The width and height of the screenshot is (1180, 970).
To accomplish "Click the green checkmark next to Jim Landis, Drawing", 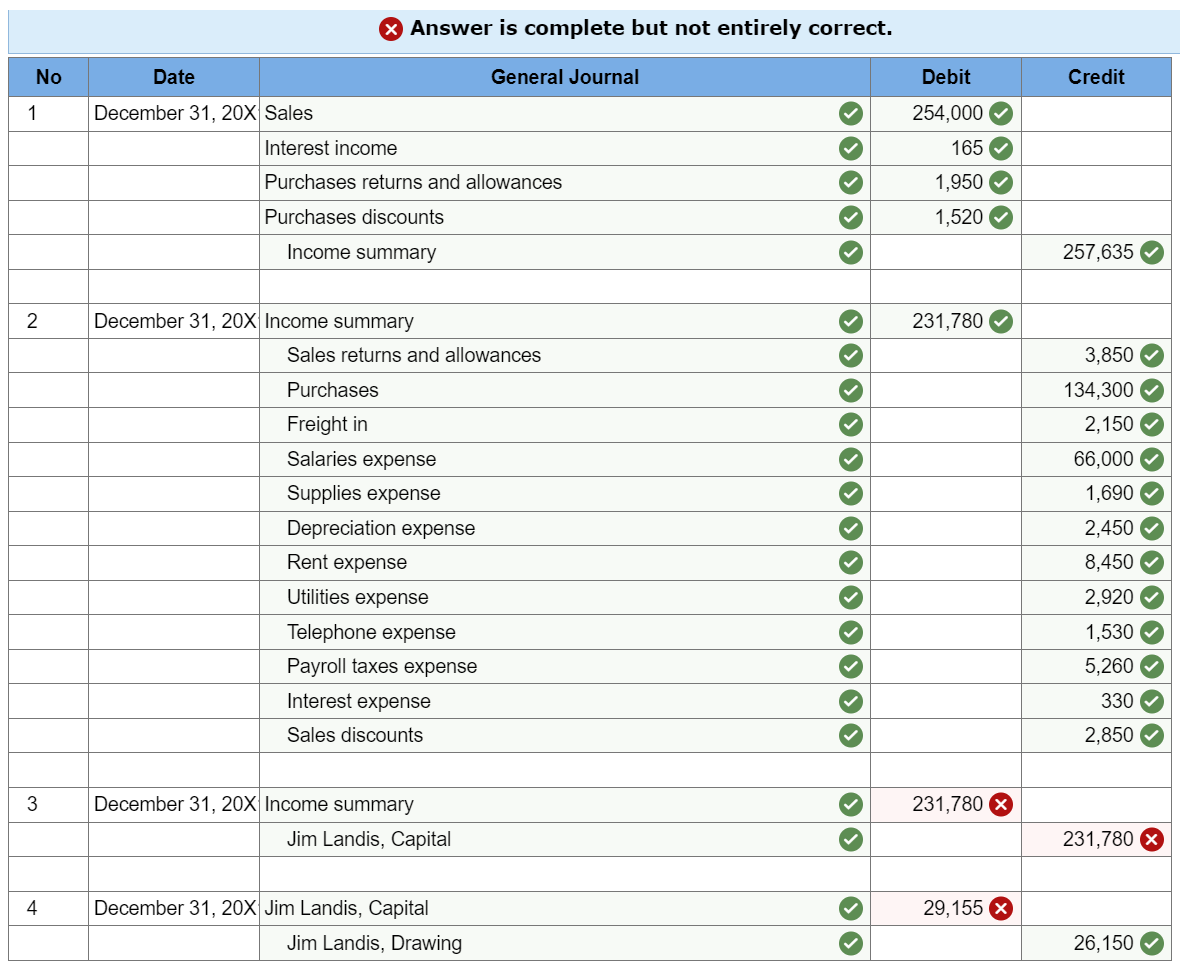I will 849,943.
